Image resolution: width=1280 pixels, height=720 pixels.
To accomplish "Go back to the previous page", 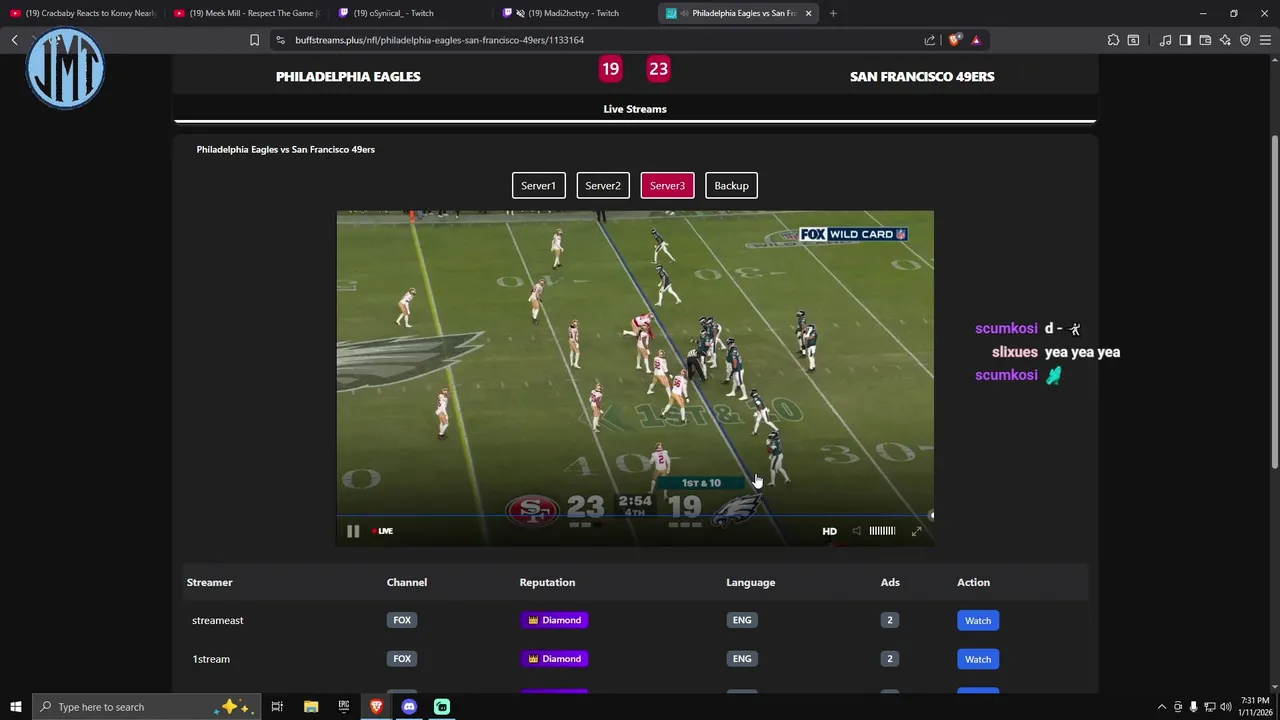I will click(14, 40).
